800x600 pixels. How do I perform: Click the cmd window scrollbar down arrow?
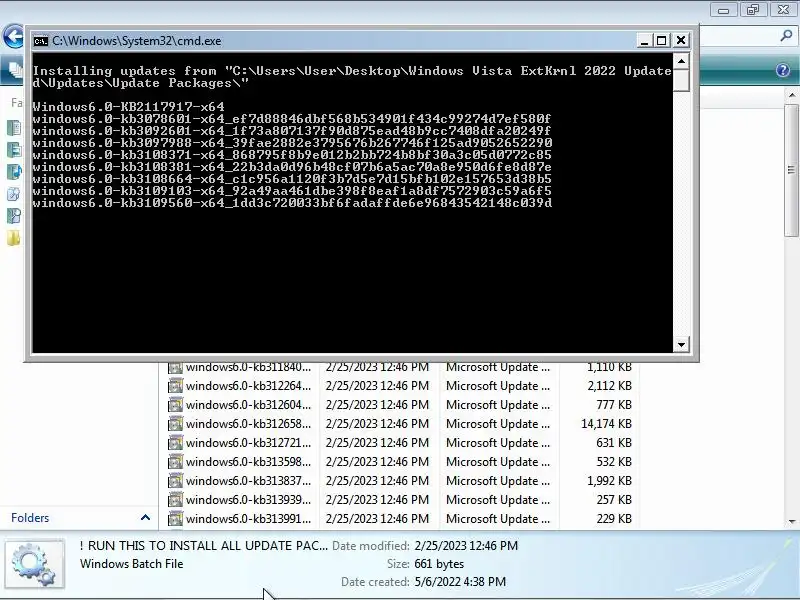[x=681, y=344]
